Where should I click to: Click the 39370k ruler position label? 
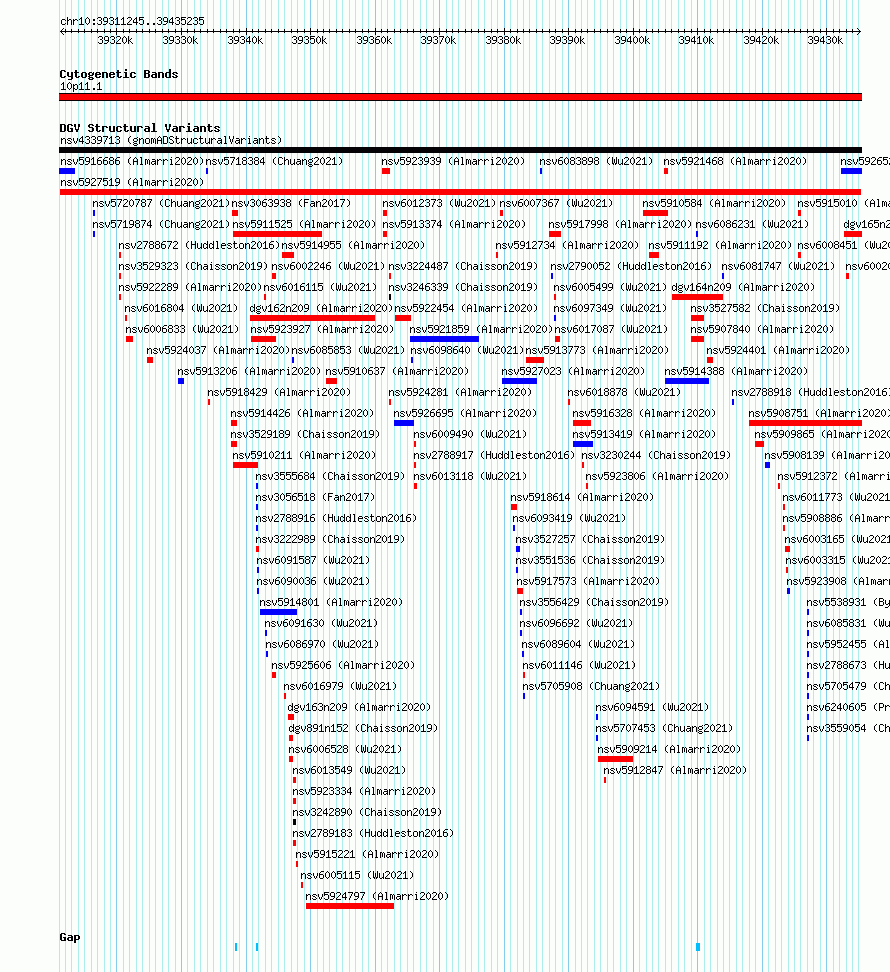coord(438,40)
